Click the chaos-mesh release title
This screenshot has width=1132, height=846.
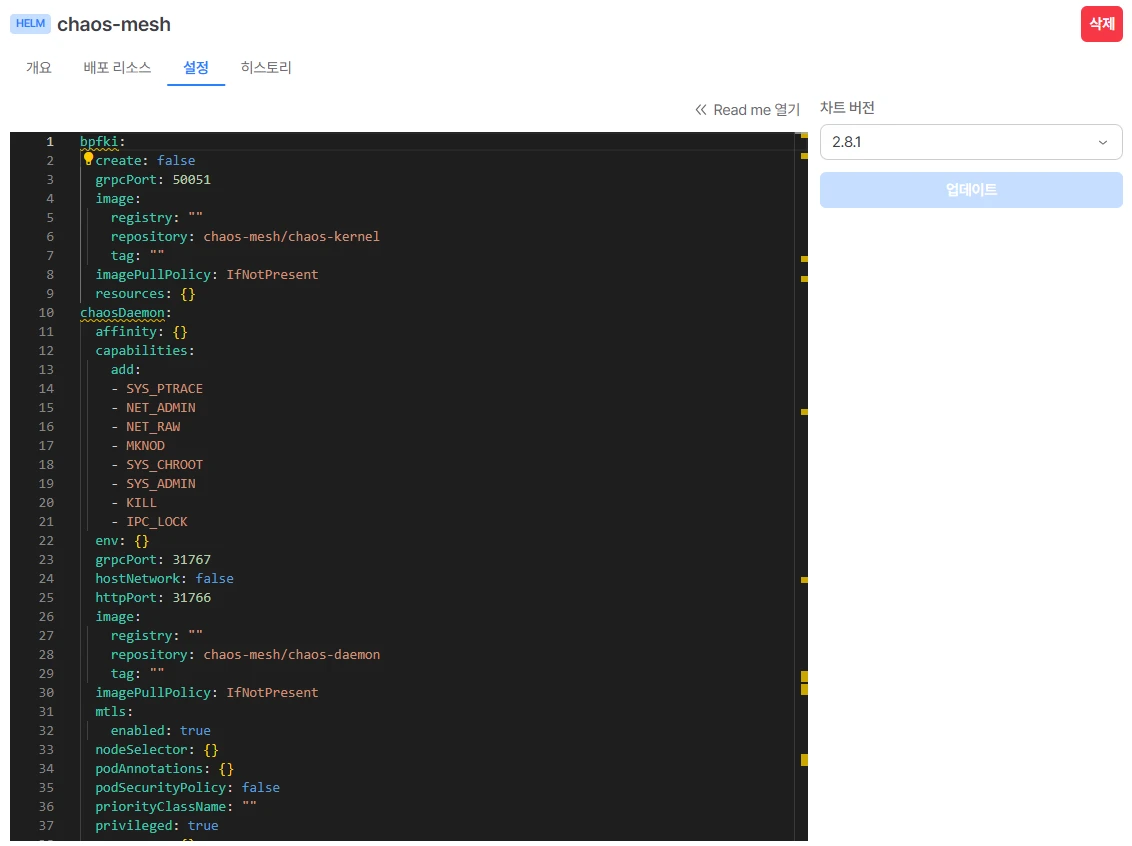114,24
